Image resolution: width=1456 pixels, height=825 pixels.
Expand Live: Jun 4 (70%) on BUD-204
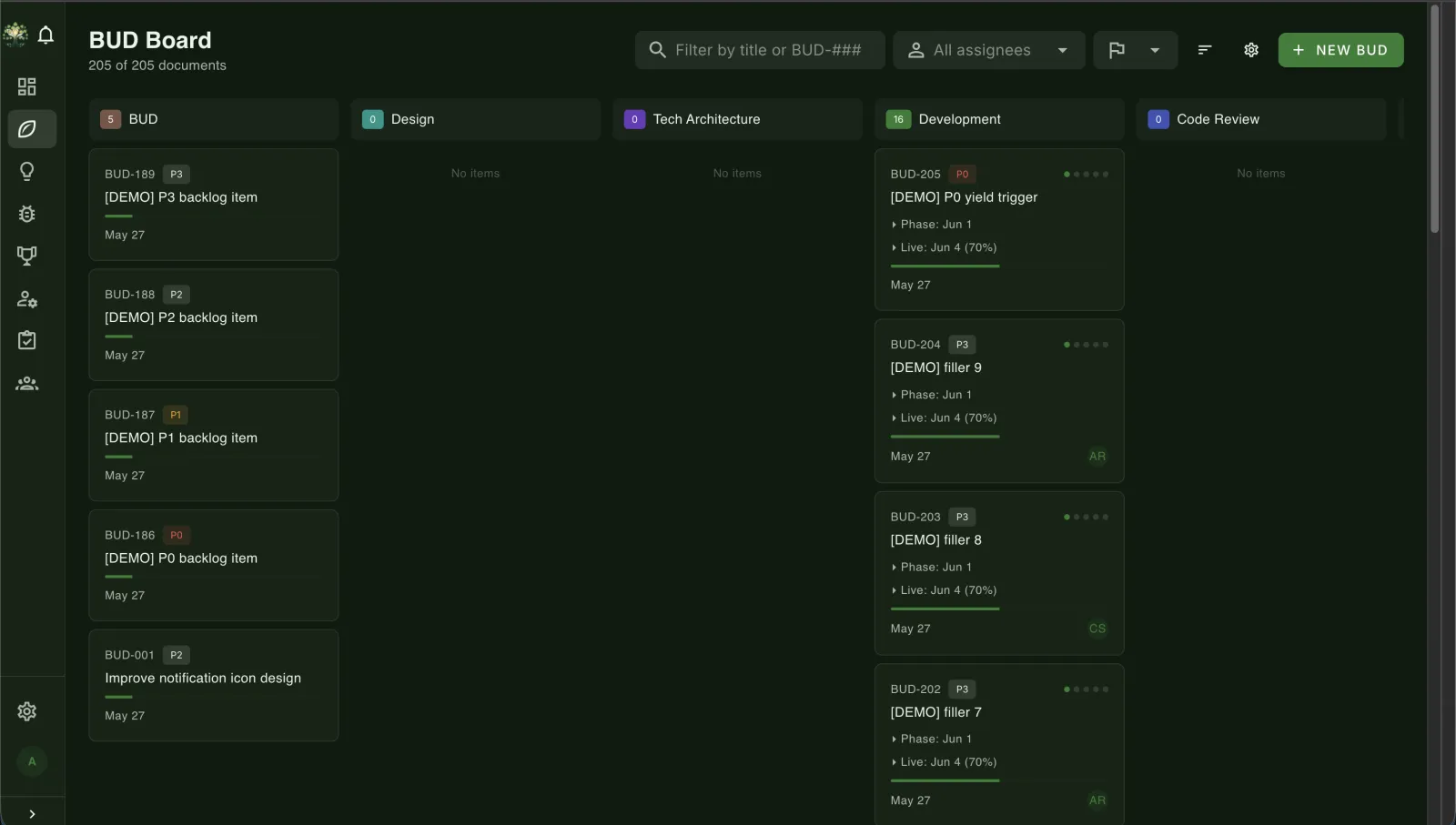944,418
